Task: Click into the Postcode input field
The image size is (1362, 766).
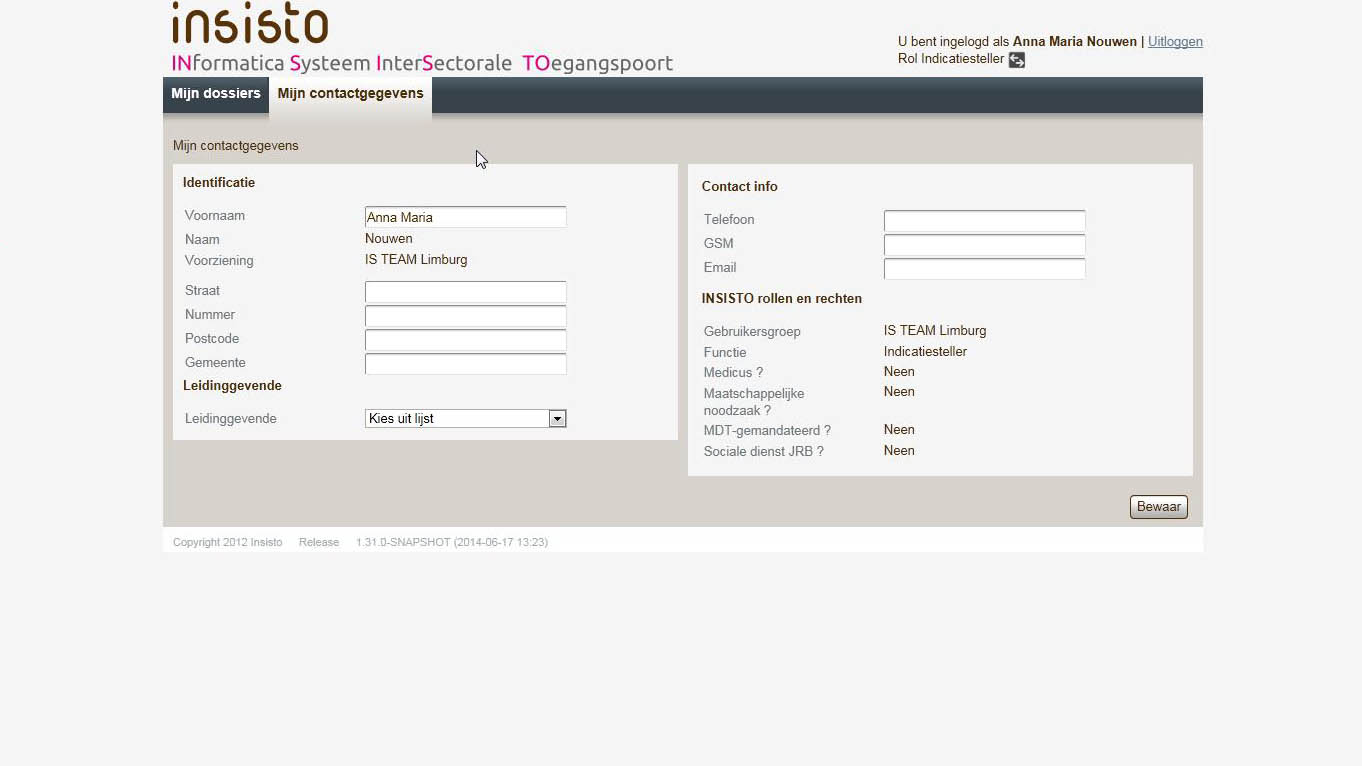Action: point(466,340)
